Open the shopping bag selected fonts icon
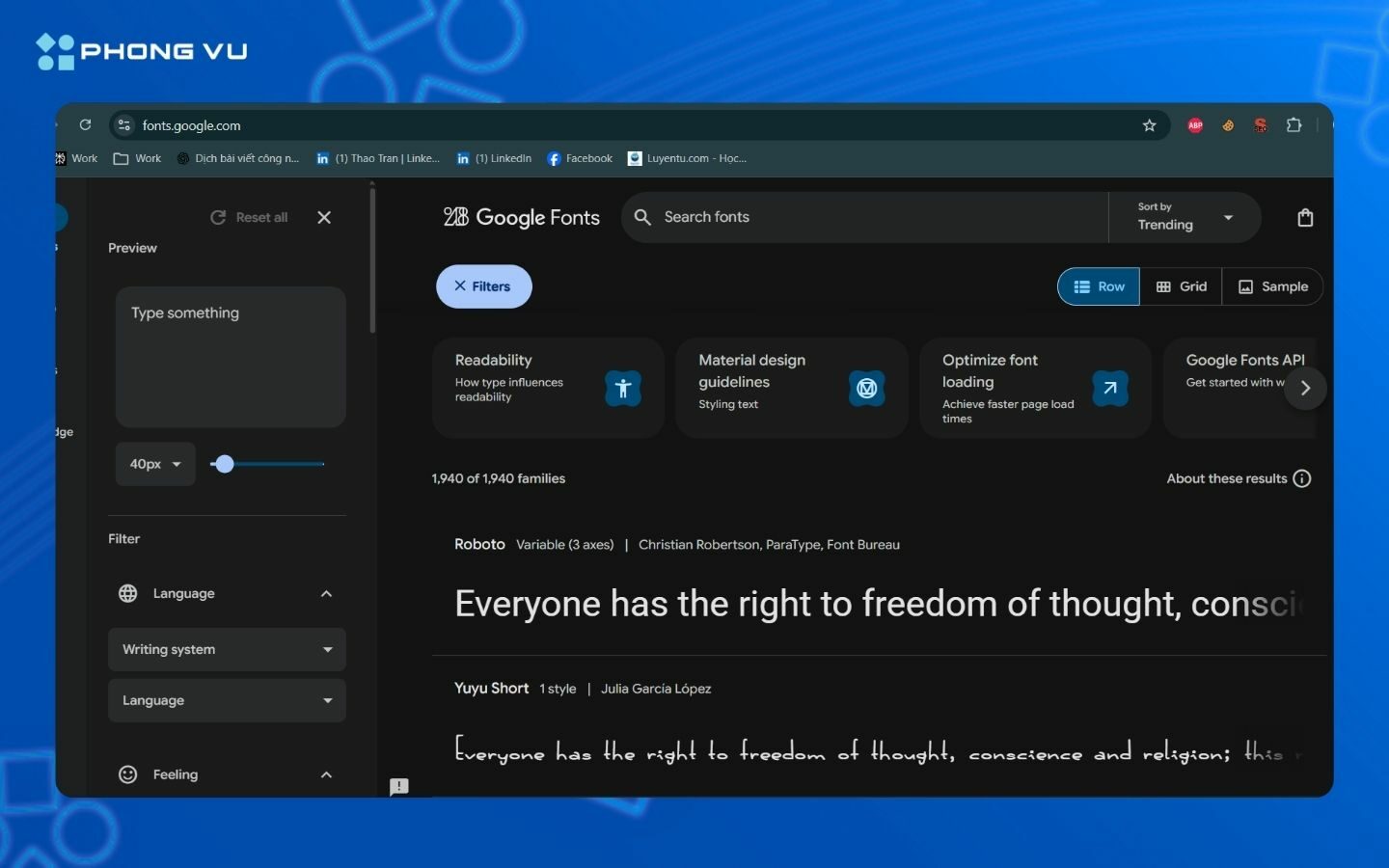This screenshot has height=868, width=1389. [x=1305, y=218]
